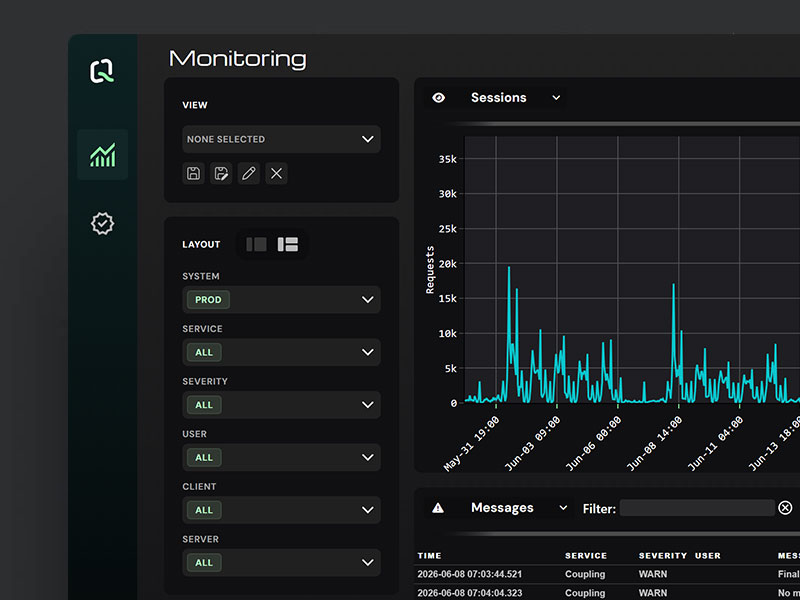
Task: Expand the Severity dropdown
Action: (x=281, y=405)
